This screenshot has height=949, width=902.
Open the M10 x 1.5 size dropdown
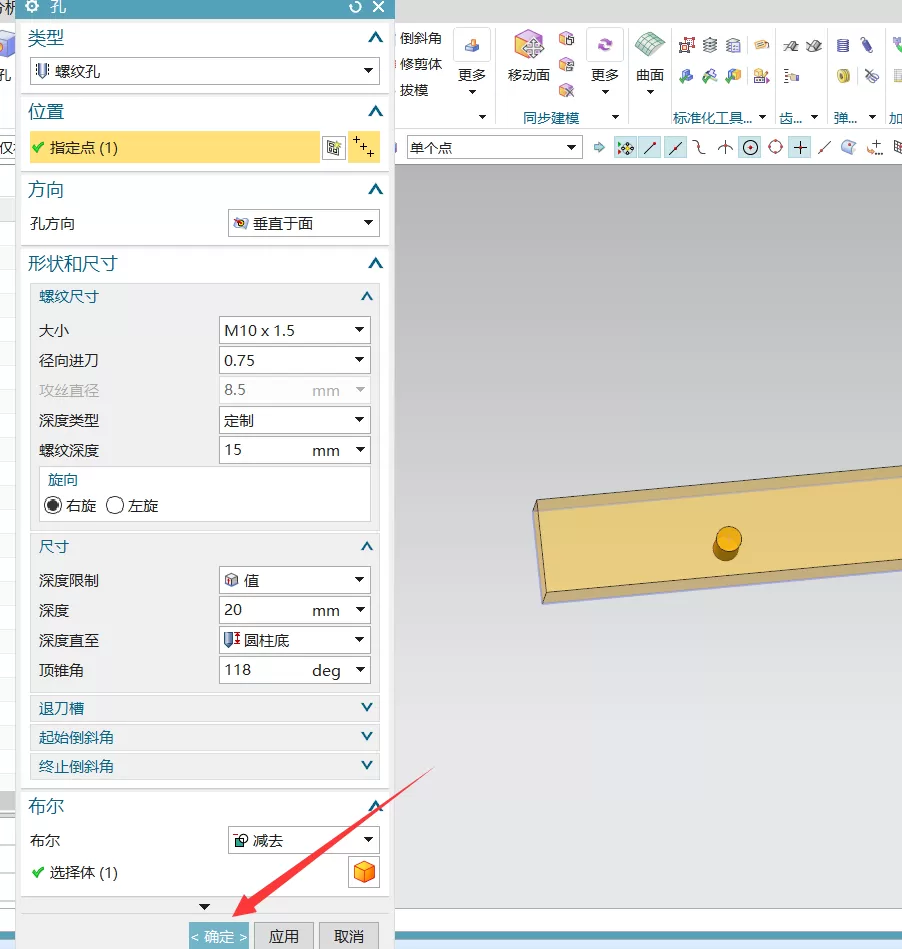point(294,330)
